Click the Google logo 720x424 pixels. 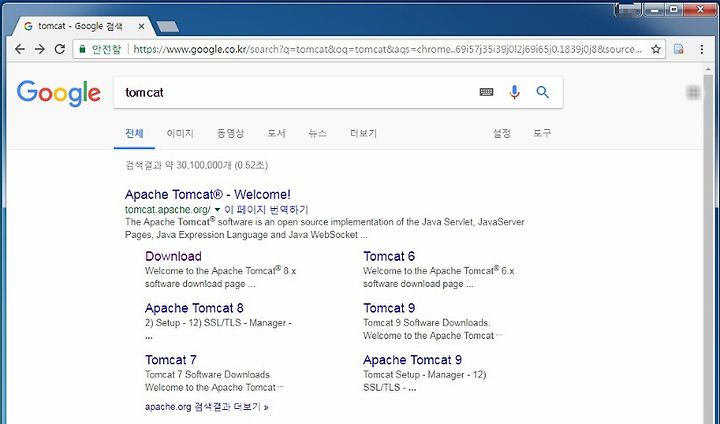coord(59,93)
